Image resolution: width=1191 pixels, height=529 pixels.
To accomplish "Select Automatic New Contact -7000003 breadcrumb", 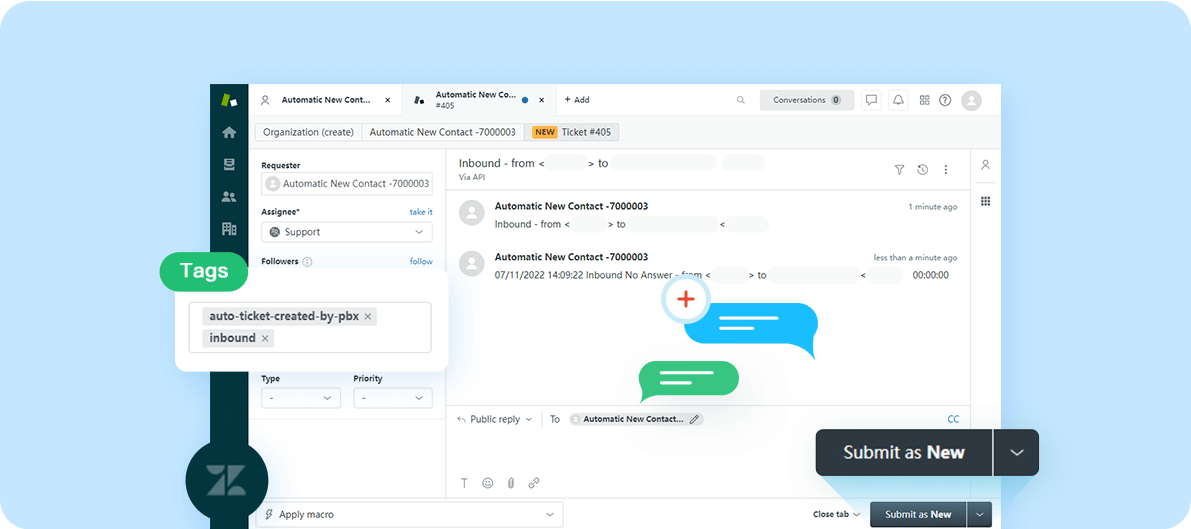I will 443,132.
